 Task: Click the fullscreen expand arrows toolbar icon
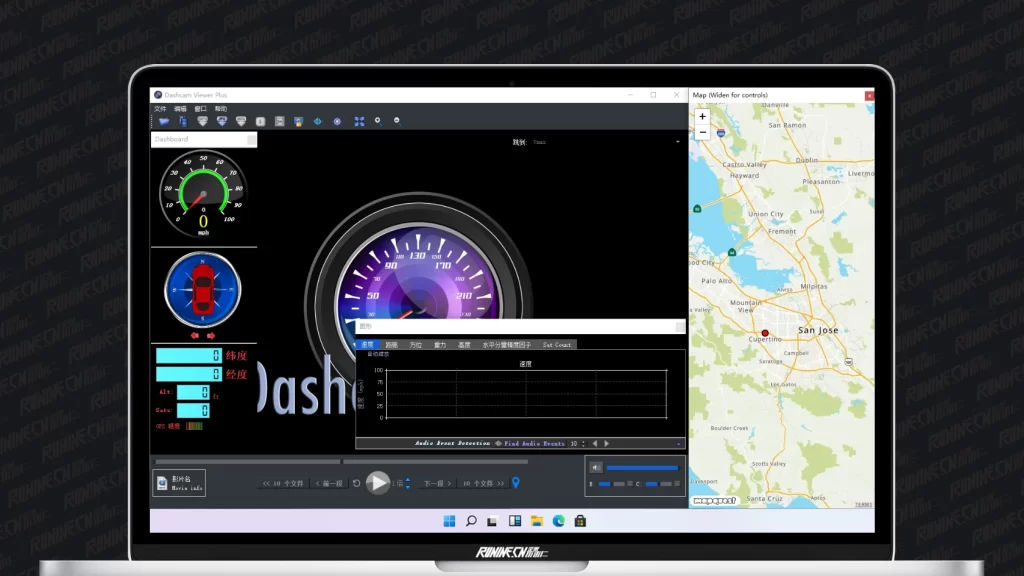[359, 121]
